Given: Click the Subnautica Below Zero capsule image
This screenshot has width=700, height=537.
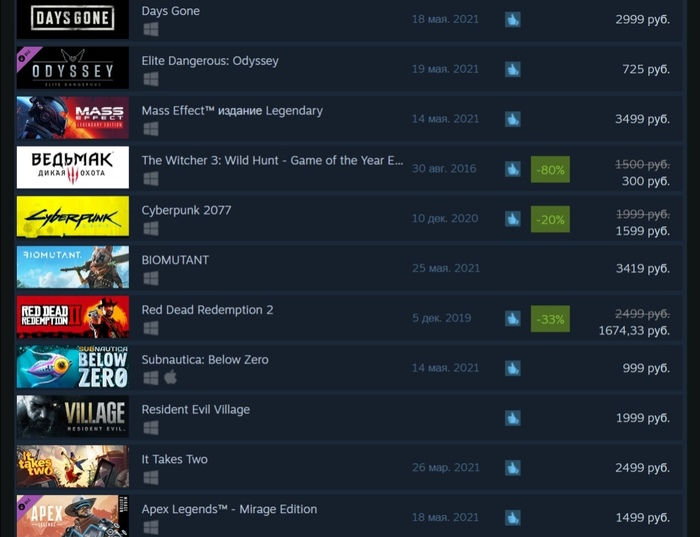Looking at the screenshot, I should pyautogui.click(x=73, y=366).
